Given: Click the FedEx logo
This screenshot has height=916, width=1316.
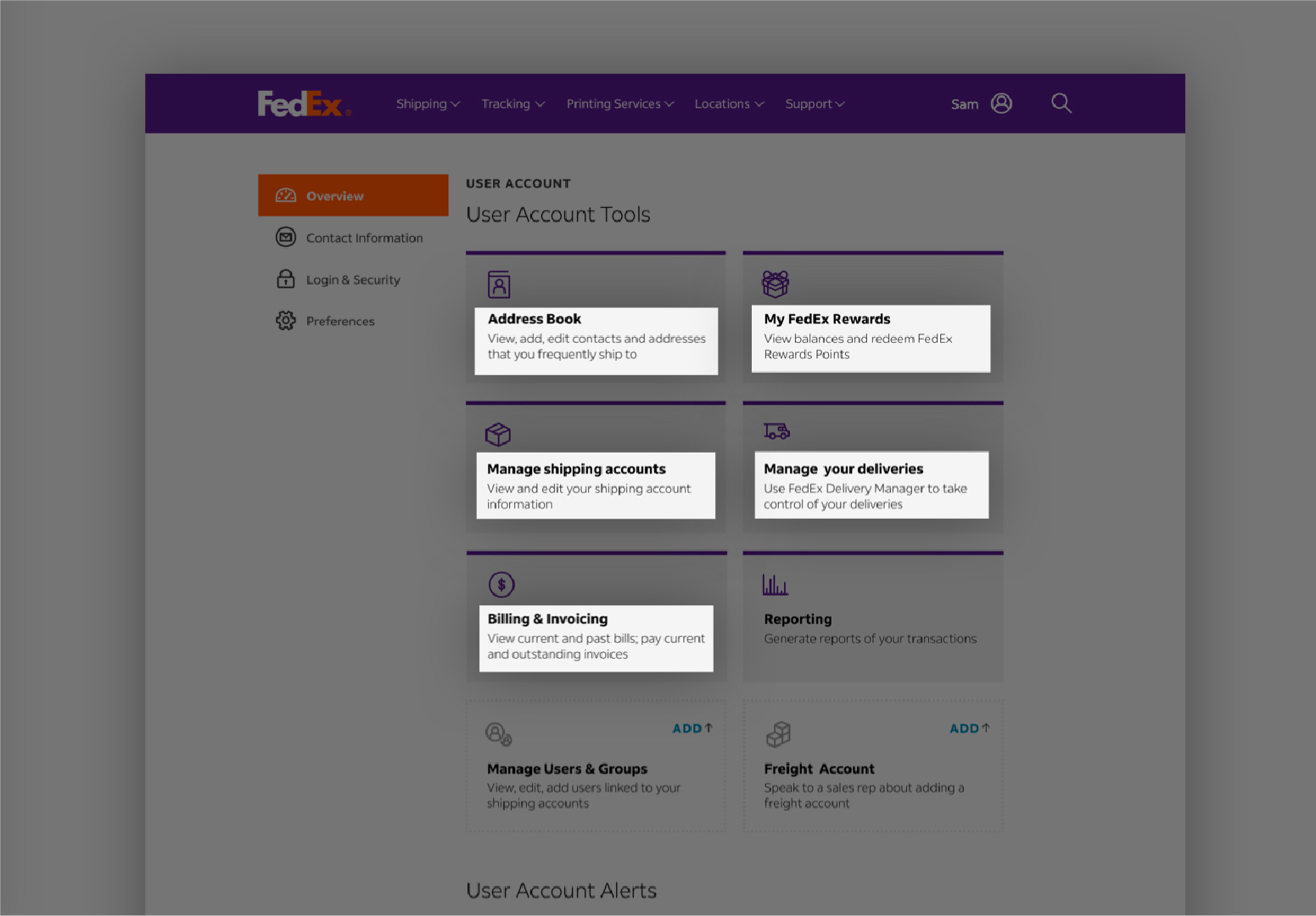Looking at the screenshot, I should point(304,104).
